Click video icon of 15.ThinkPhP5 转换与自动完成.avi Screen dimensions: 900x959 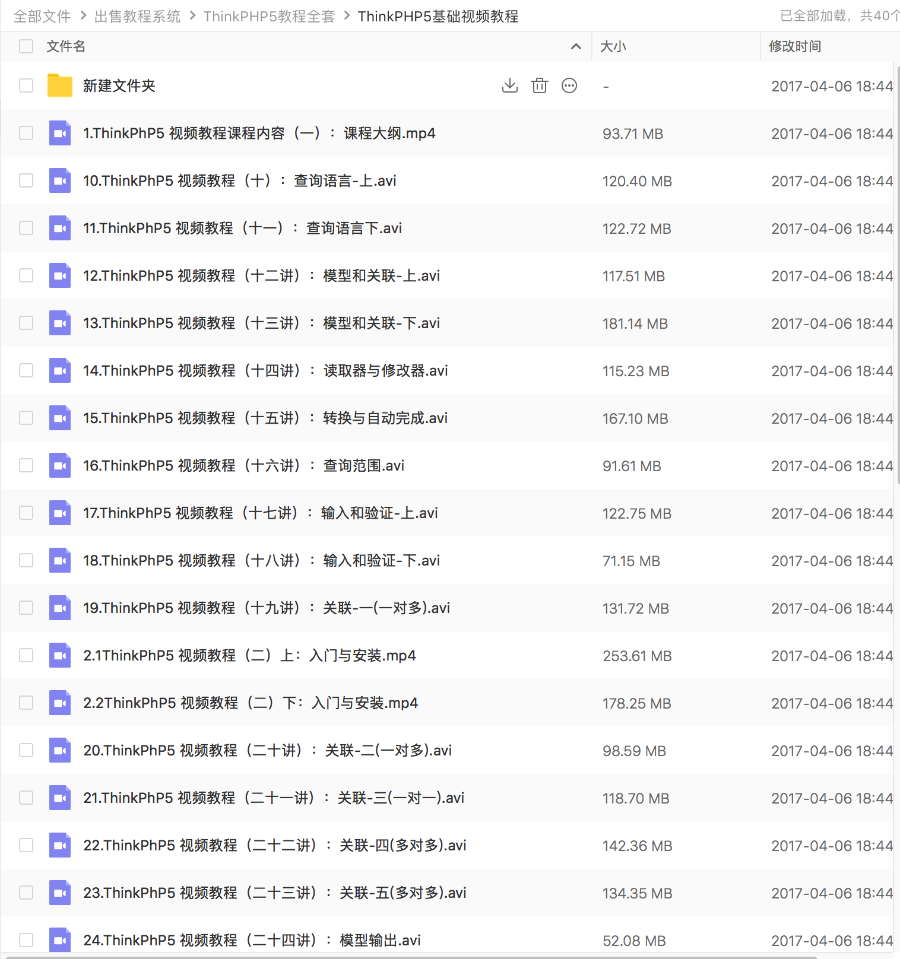pos(60,418)
